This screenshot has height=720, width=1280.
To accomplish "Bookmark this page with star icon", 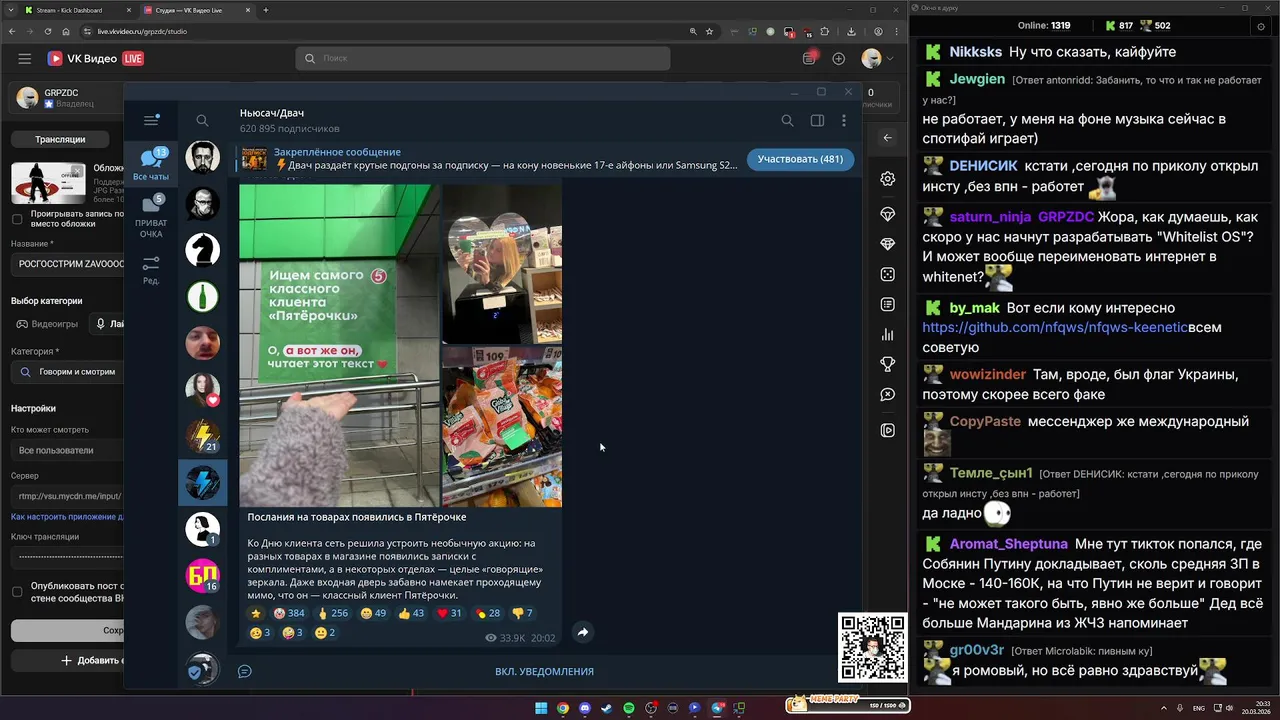I will (710, 31).
